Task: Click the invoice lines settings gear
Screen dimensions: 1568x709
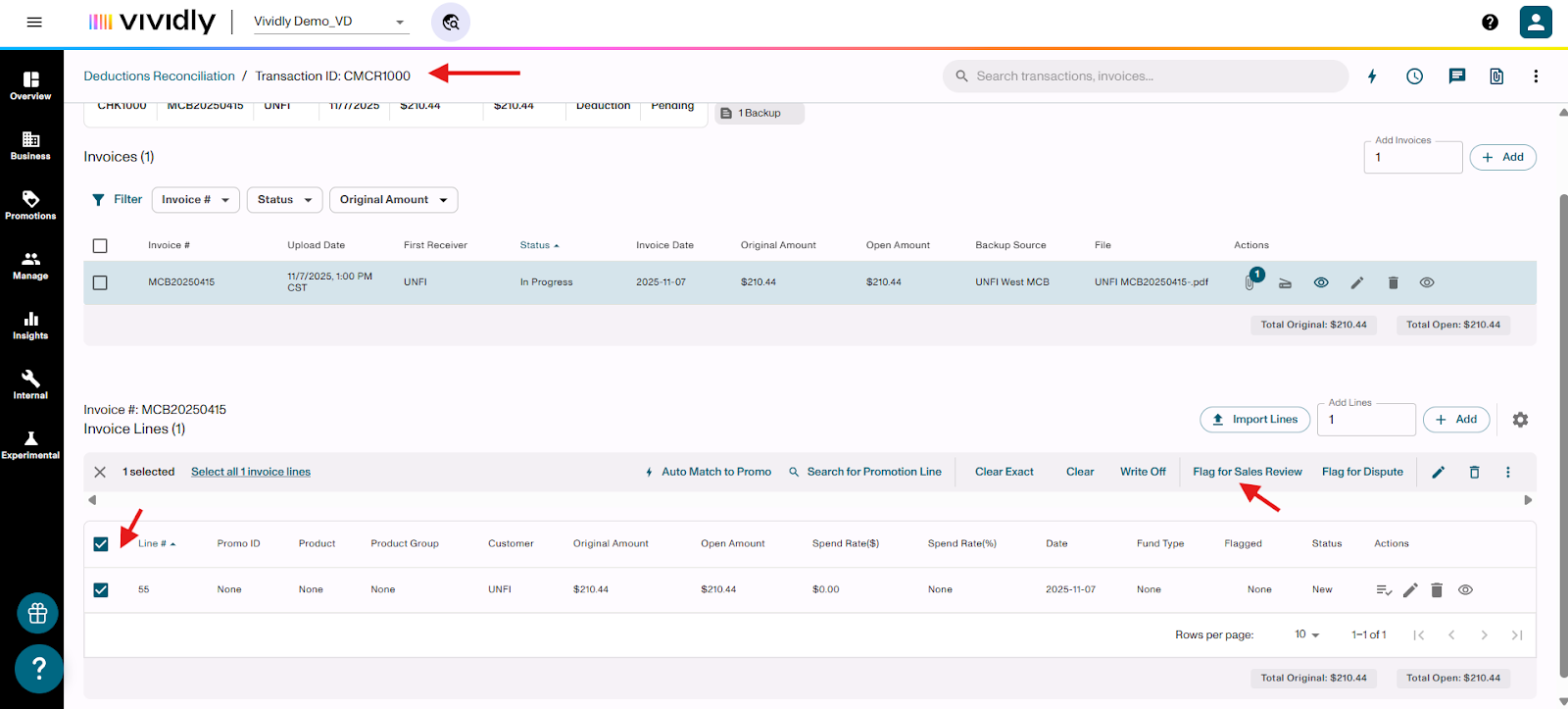Action: click(x=1520, y=420)
